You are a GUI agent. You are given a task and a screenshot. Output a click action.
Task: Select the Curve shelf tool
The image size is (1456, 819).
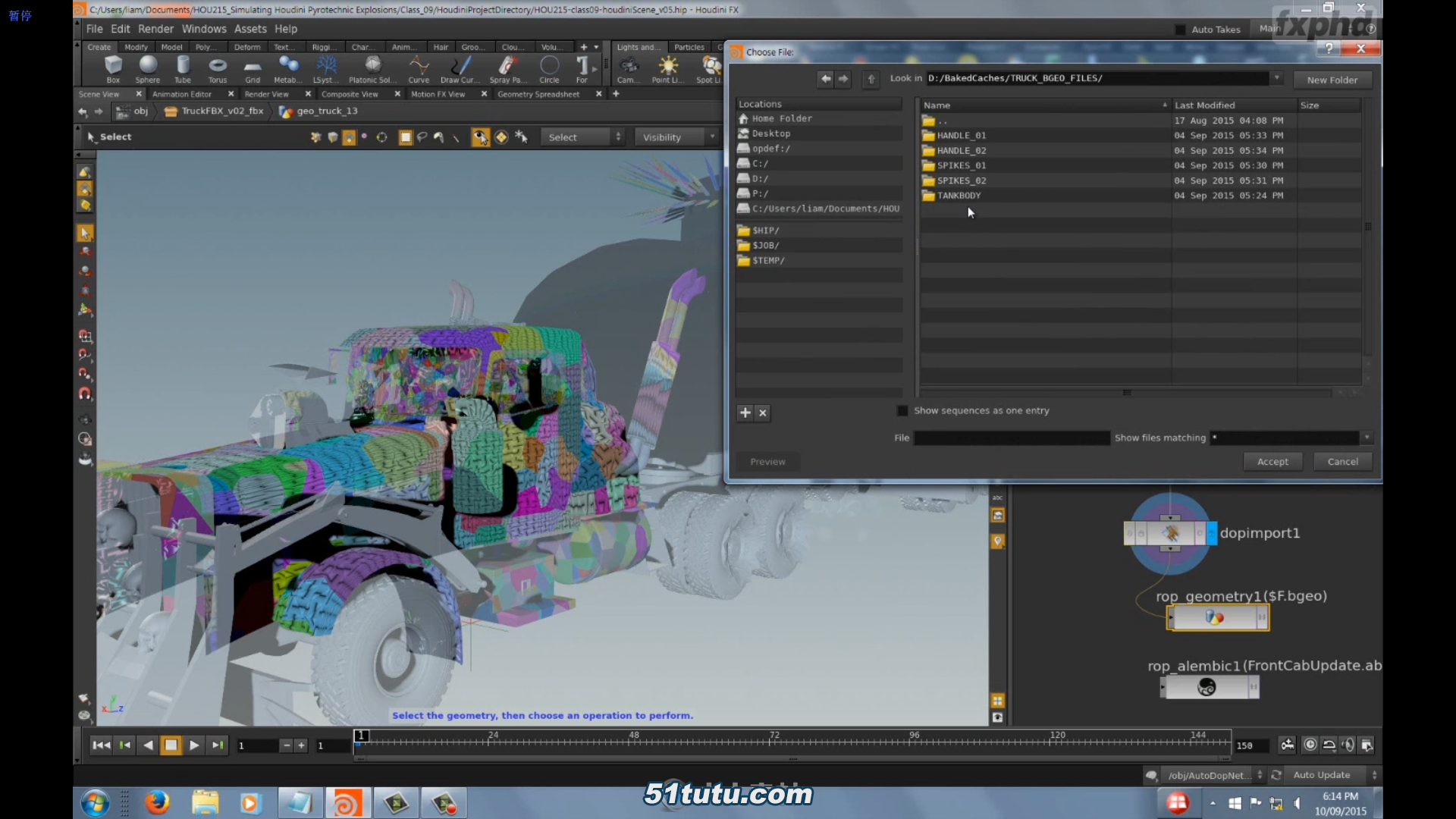coord(419,69)
